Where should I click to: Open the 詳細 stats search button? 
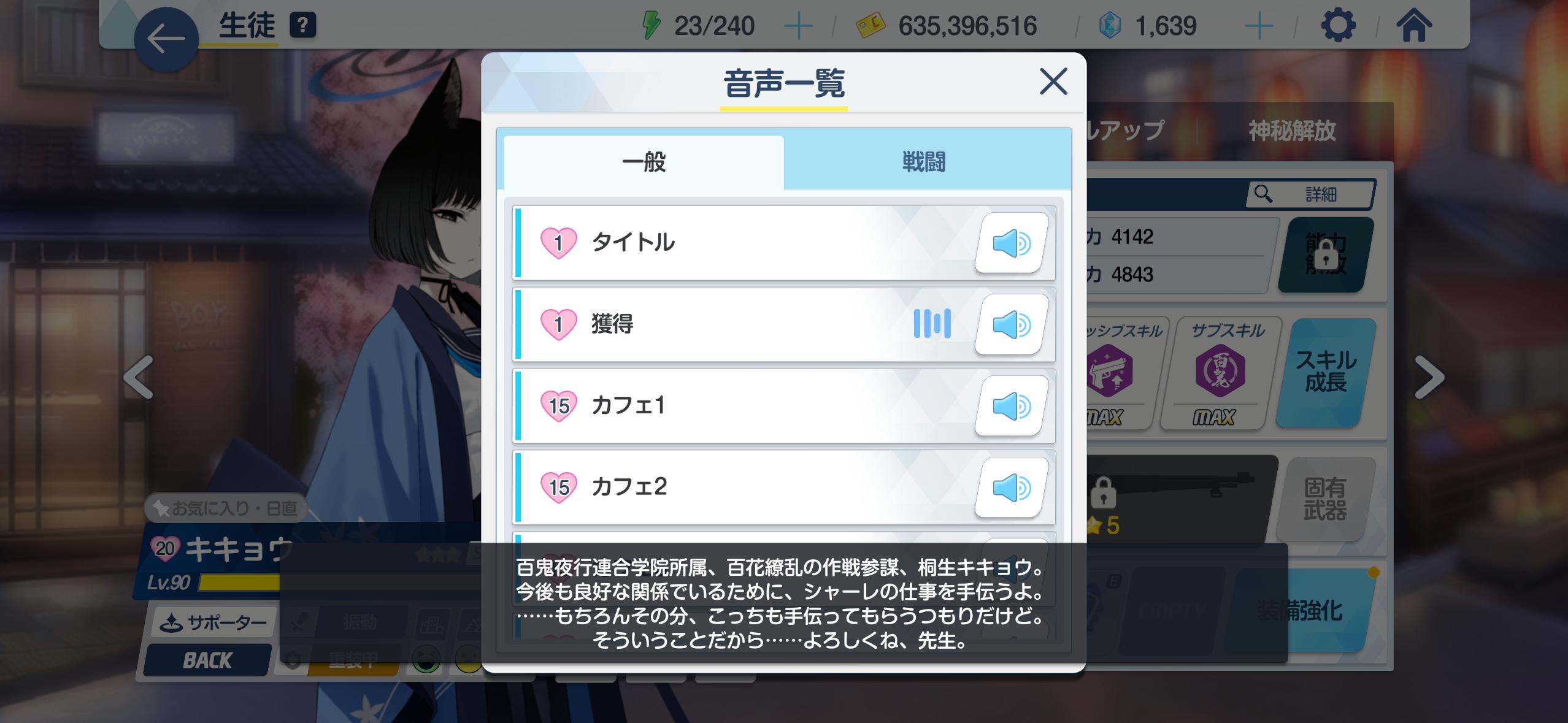1310,194
